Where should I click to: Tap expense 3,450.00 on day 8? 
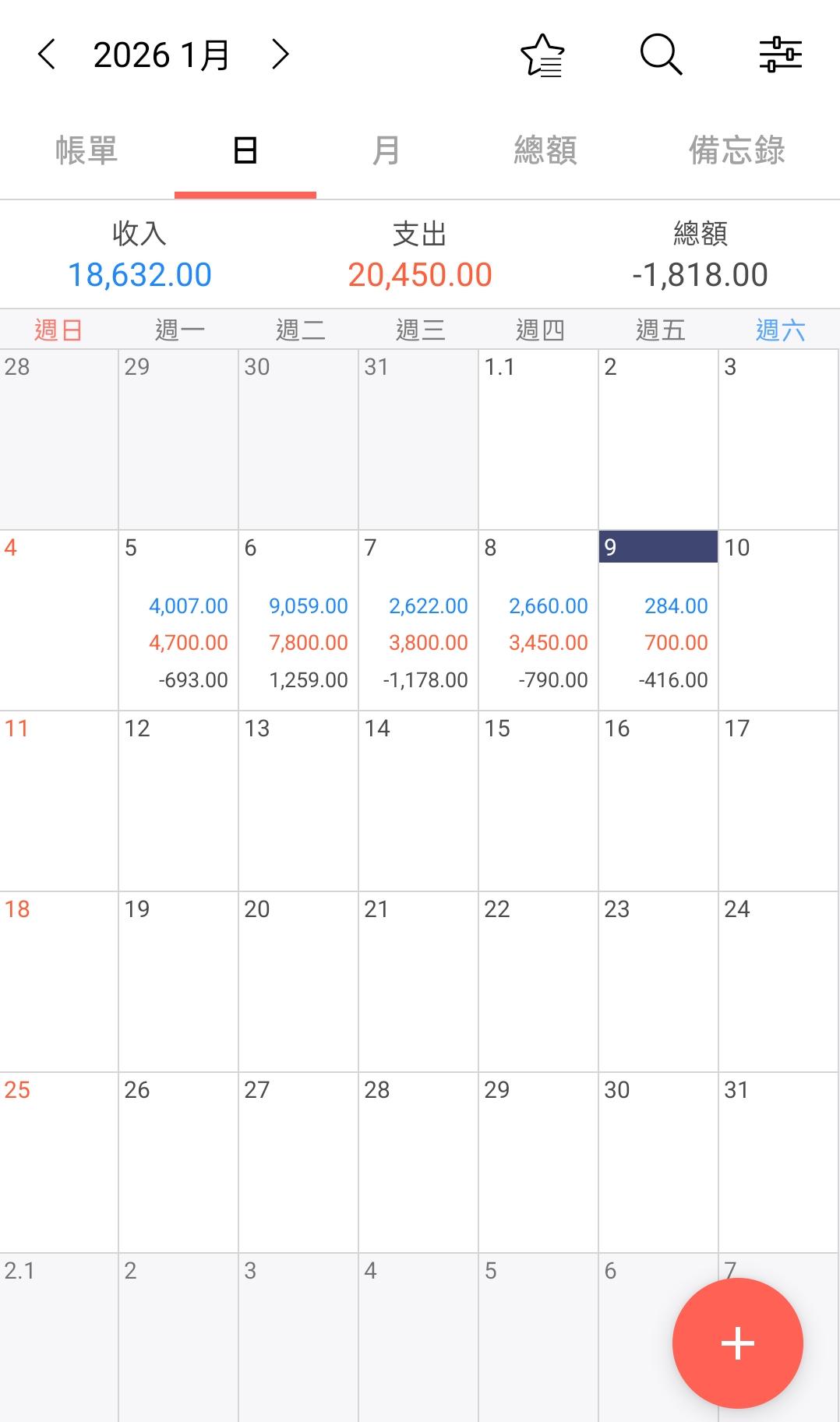(x=549, y=643)
